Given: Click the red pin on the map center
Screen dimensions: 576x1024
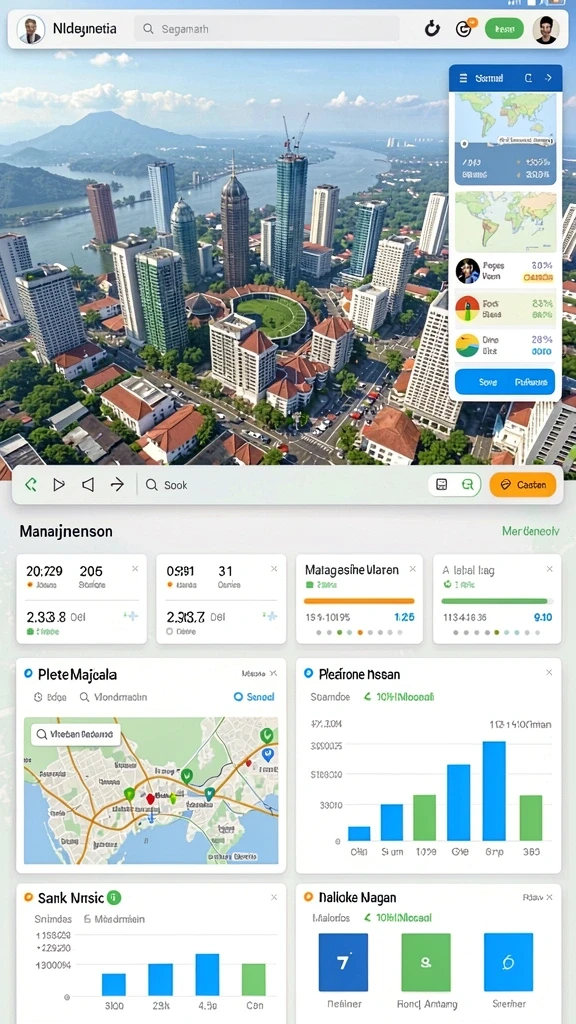Looking at the screenshot, I should click(150, 798).
